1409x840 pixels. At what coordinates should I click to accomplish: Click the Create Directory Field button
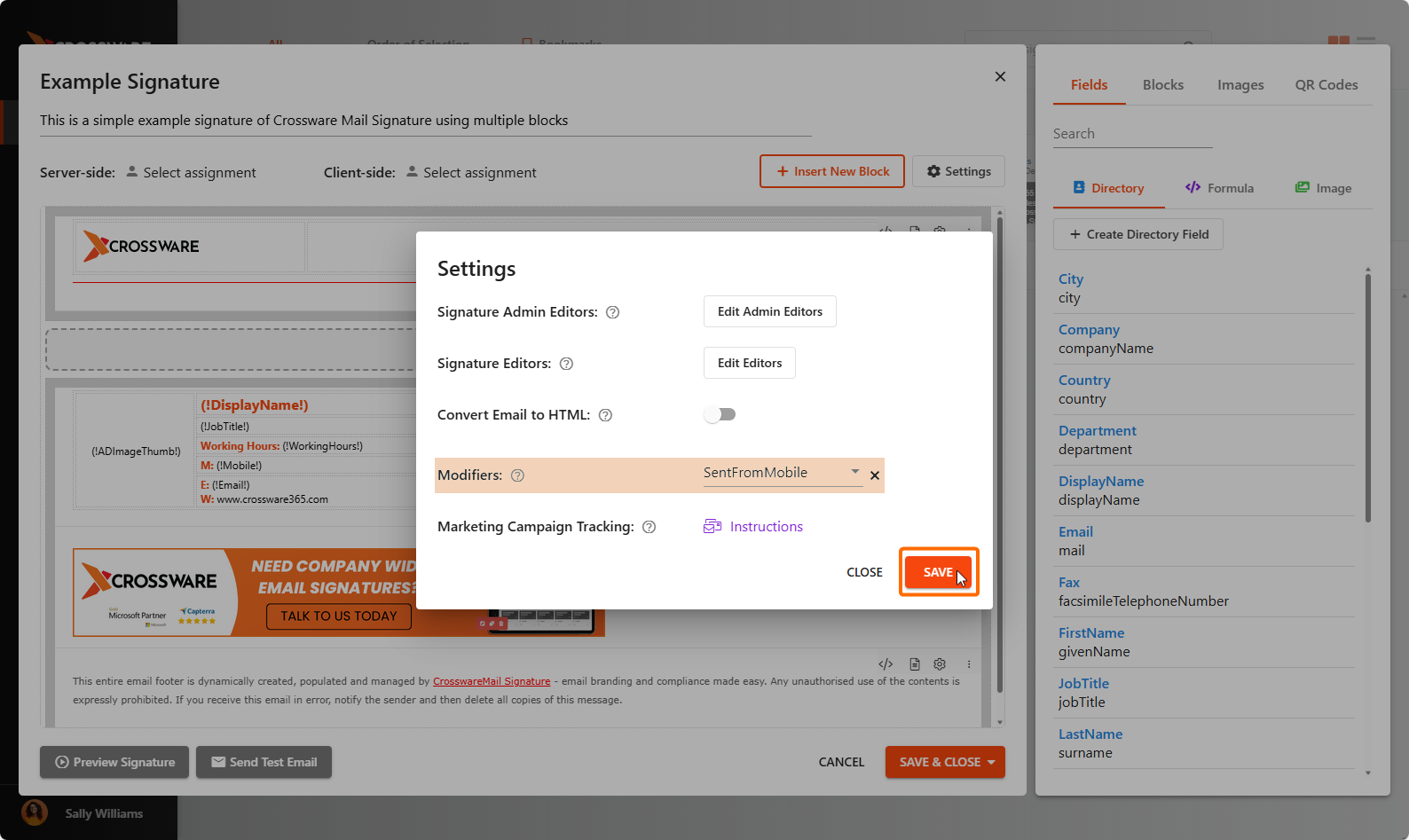coord(1137,234)
